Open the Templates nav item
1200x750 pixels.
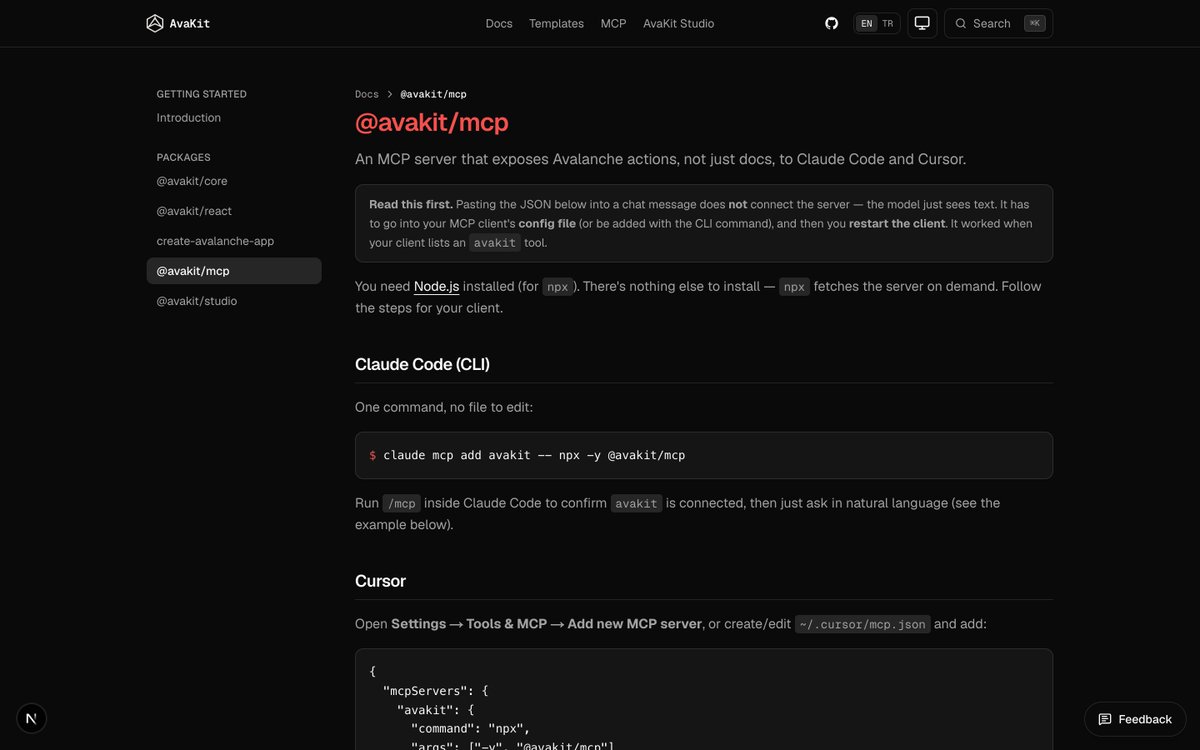tap(556, 23)
